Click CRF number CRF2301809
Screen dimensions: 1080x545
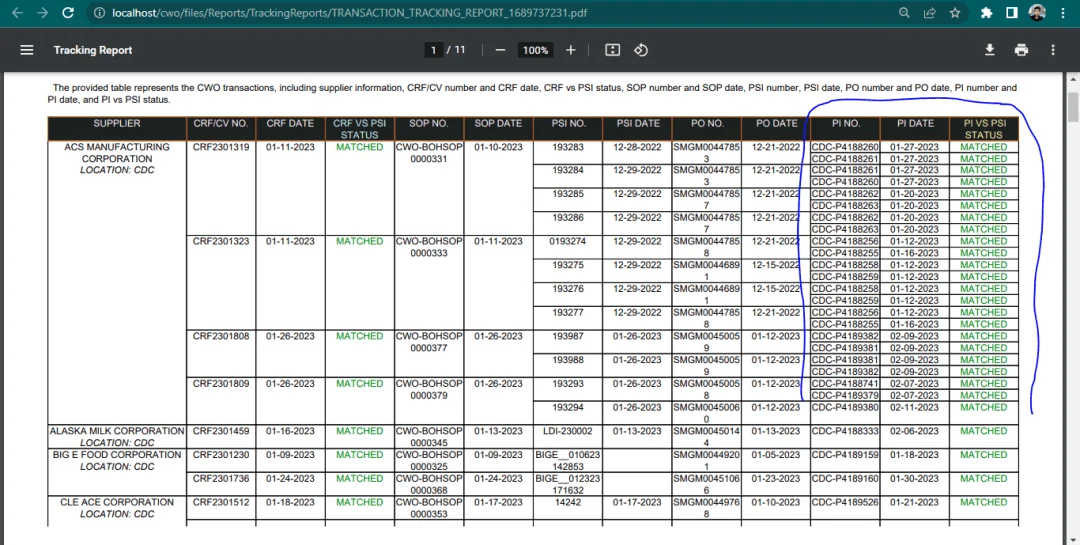(x=221, y=384)
